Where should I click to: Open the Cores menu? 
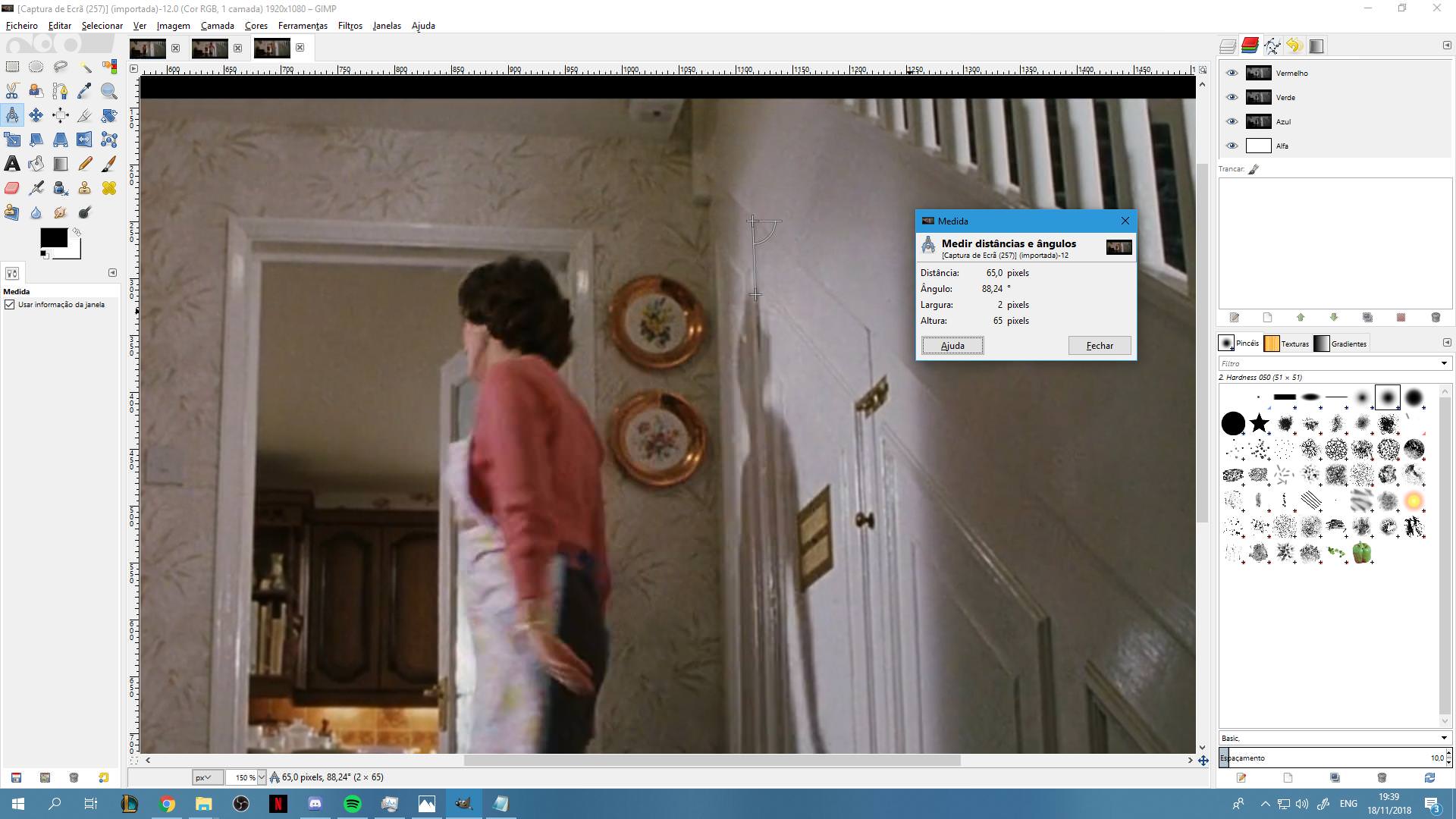click(256, 26)
